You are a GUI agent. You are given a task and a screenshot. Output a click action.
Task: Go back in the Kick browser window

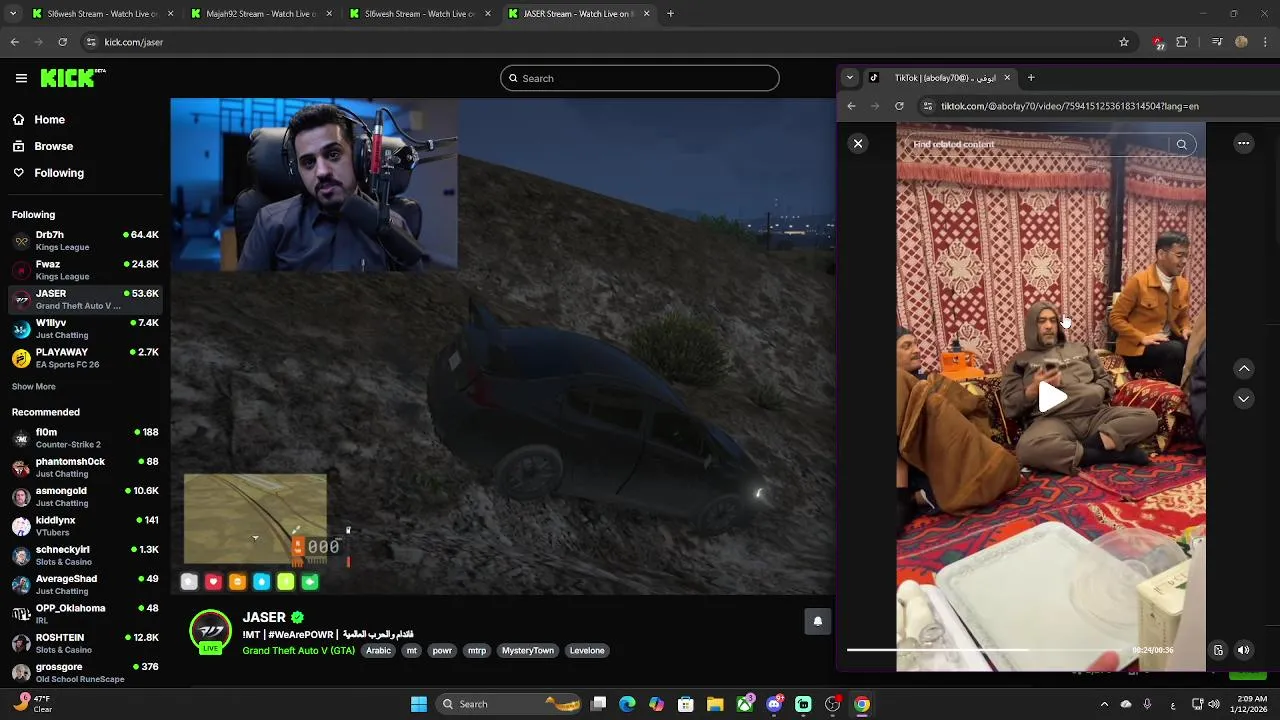(x=14, y=42)
